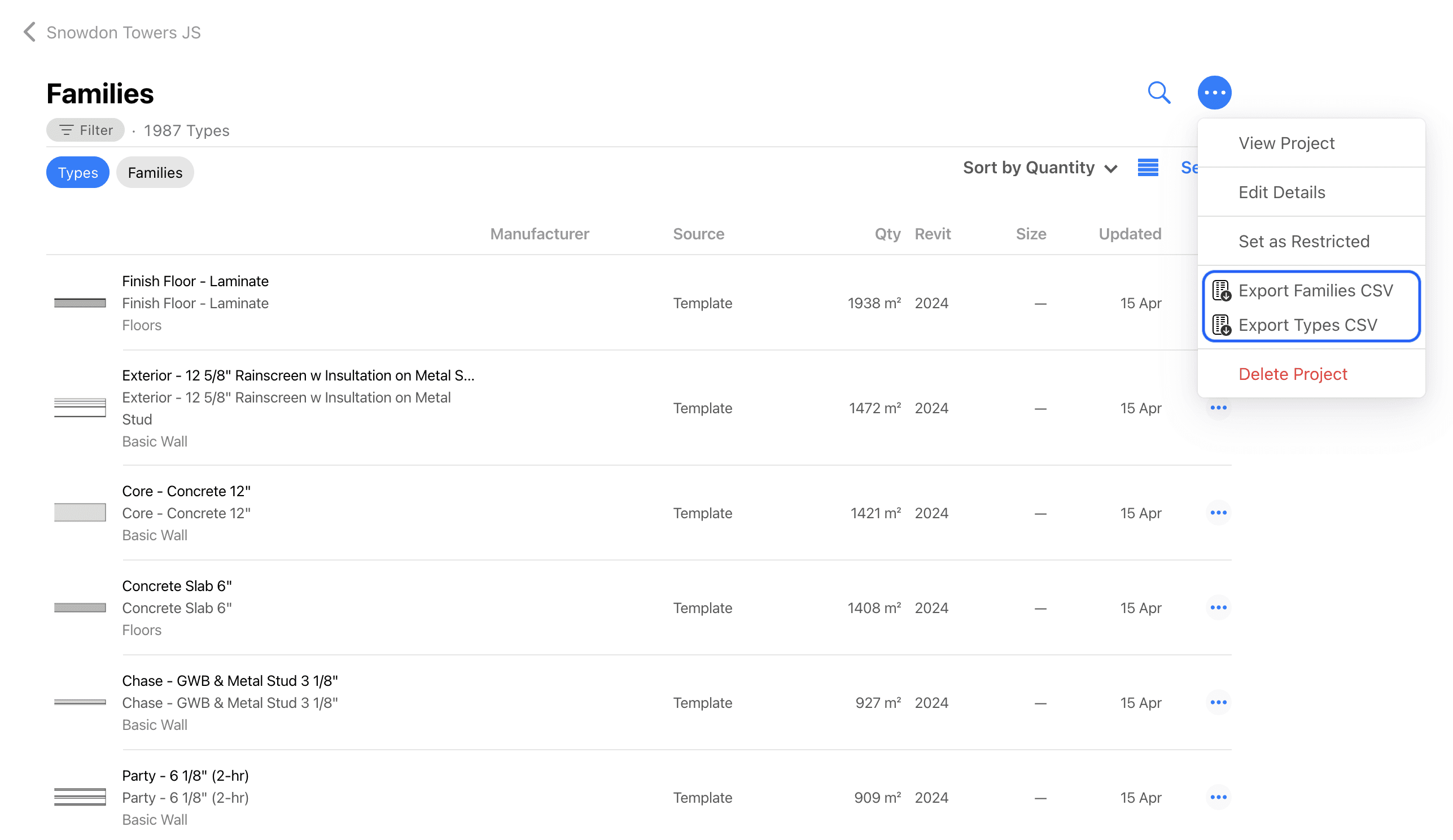This screenshot has width=1453, height=840.
Task: Open options for Chase - GWB row
Action: (1218, 702)
